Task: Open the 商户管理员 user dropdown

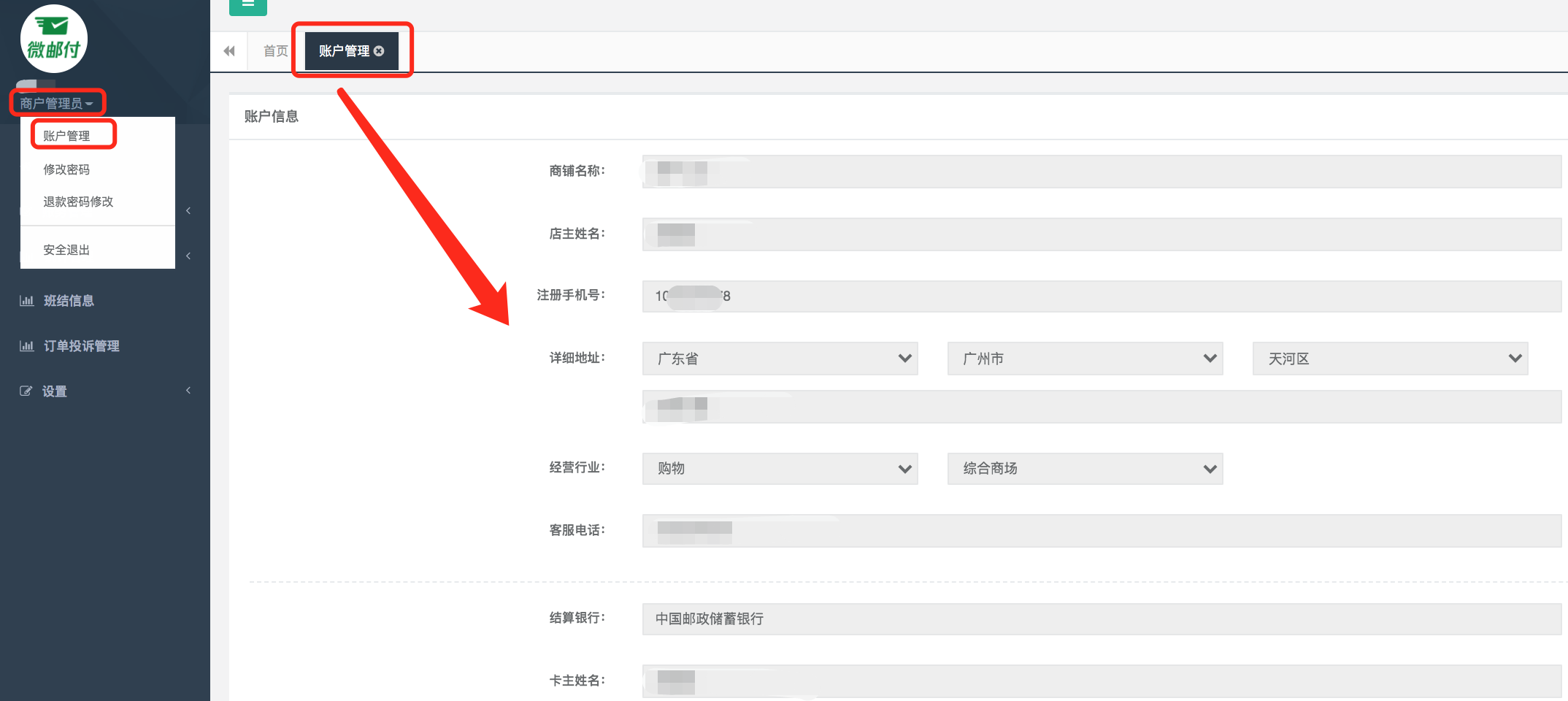Action: coord(57,103)
